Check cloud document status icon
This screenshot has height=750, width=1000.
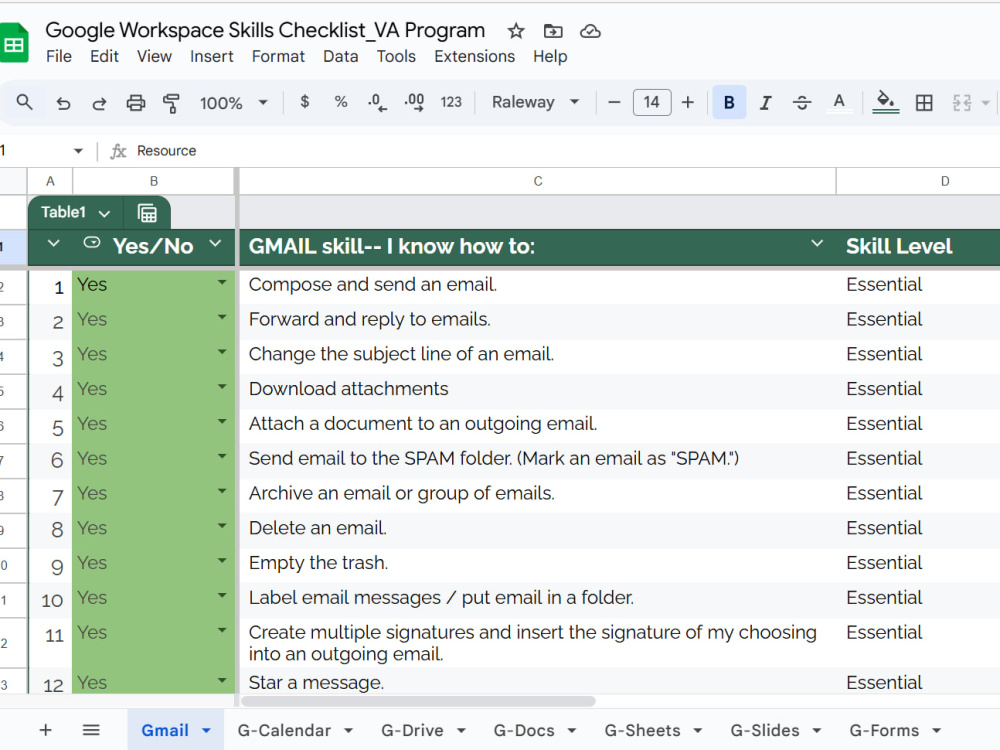click(x=590, y=31)
